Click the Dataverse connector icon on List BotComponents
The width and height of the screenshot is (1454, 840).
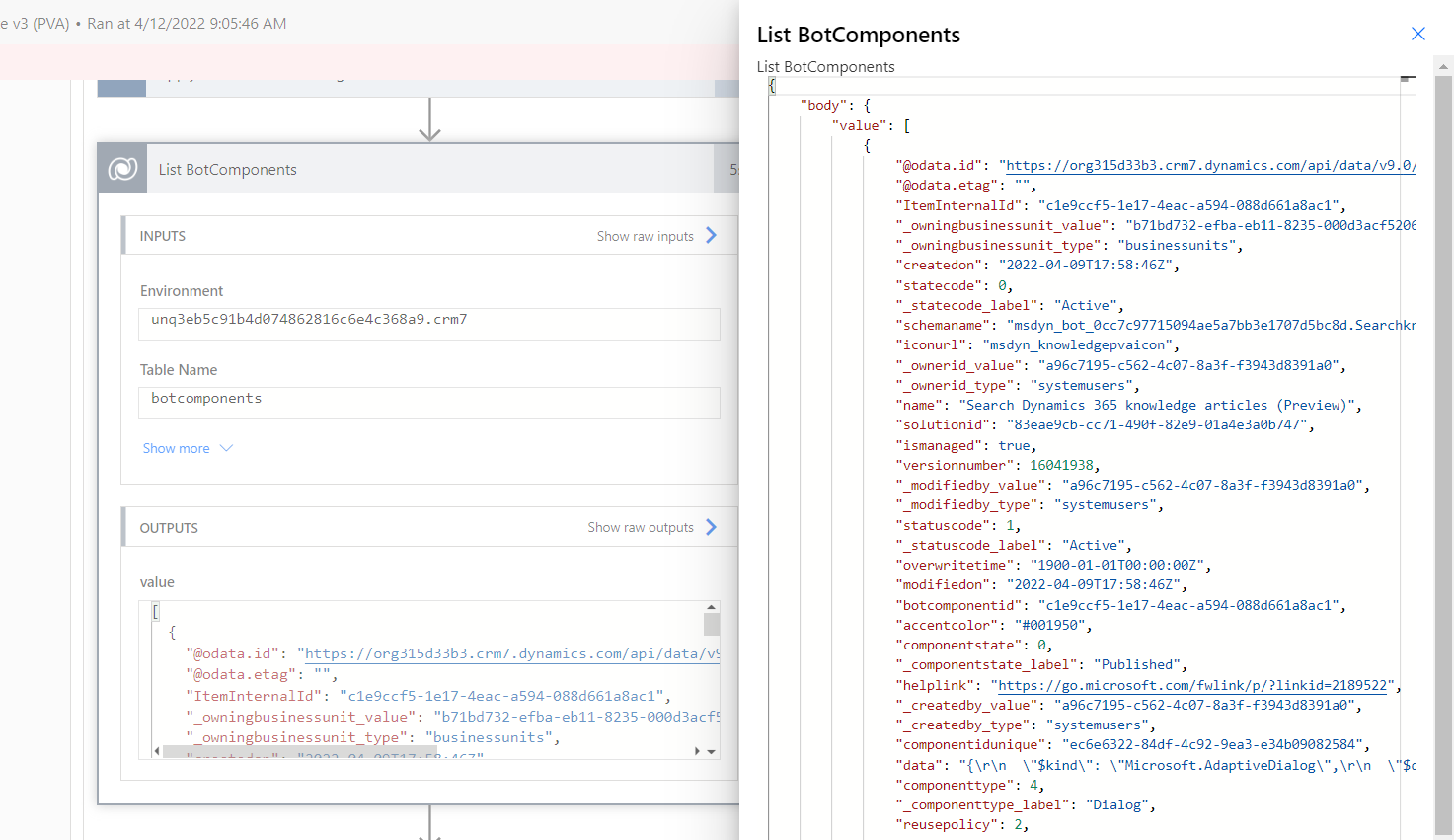pyautogui.click(x=120, y=168)
